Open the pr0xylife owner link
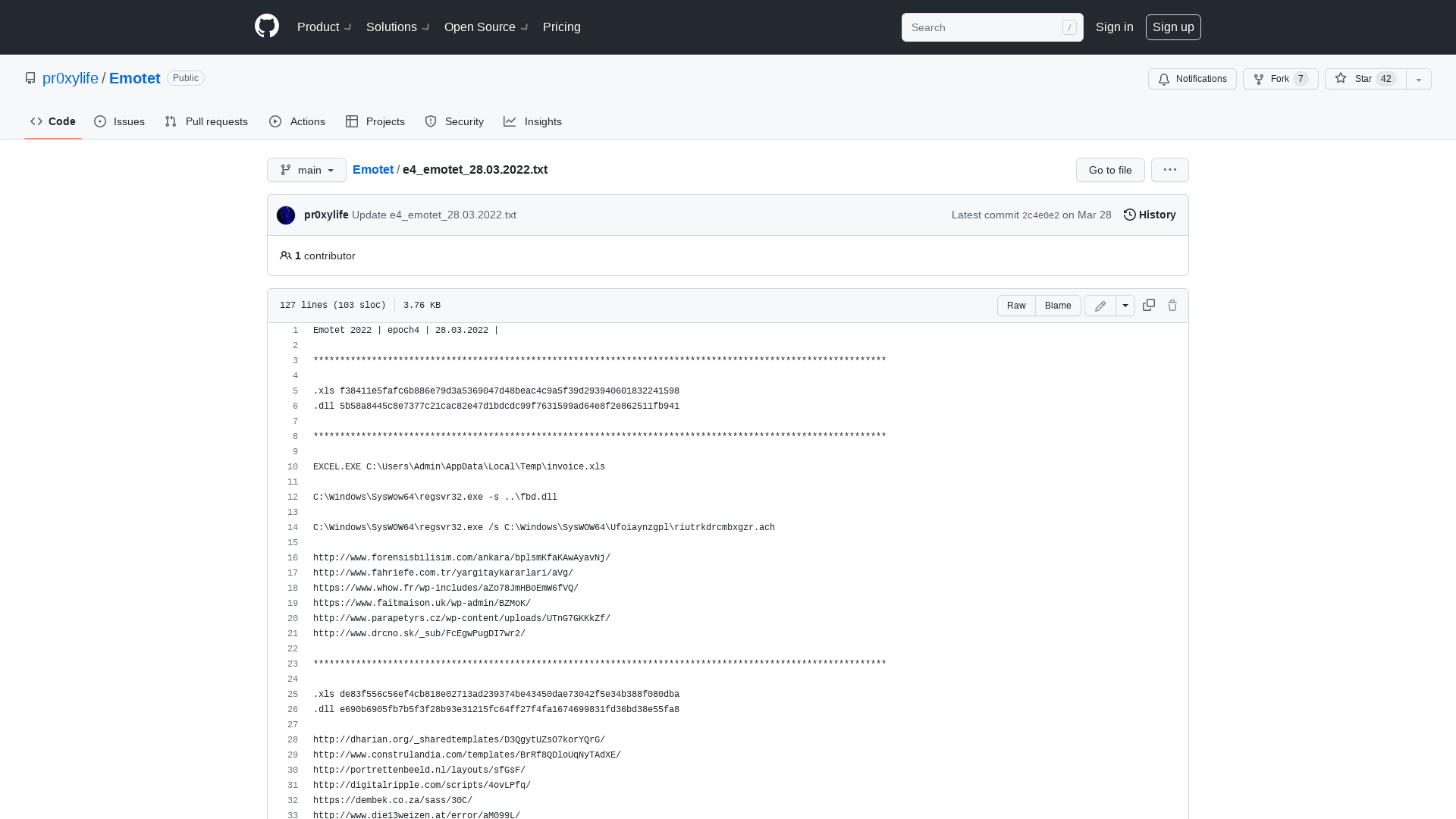1456x819 pixels. point(71,78)
